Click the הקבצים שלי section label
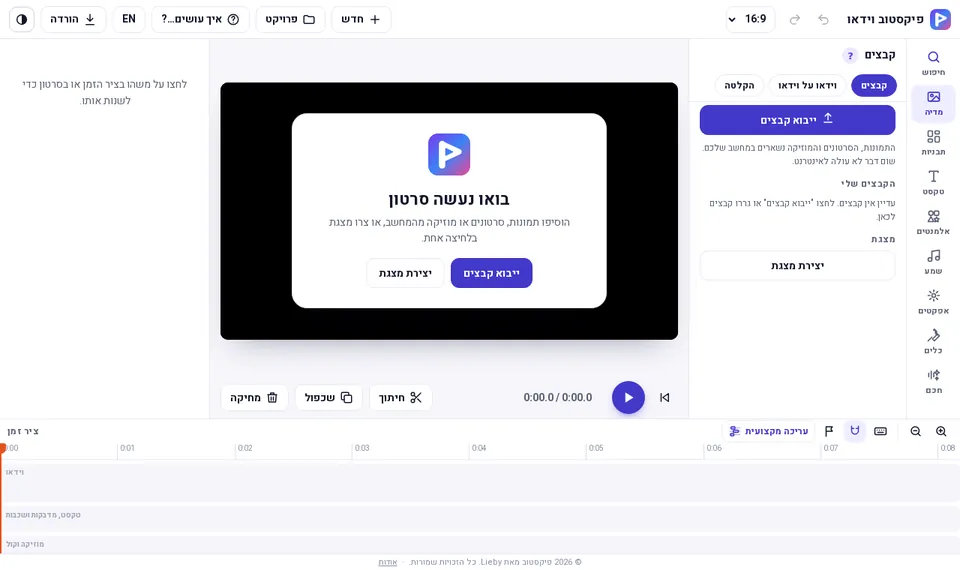960x570 pixels. click(868, 184)
